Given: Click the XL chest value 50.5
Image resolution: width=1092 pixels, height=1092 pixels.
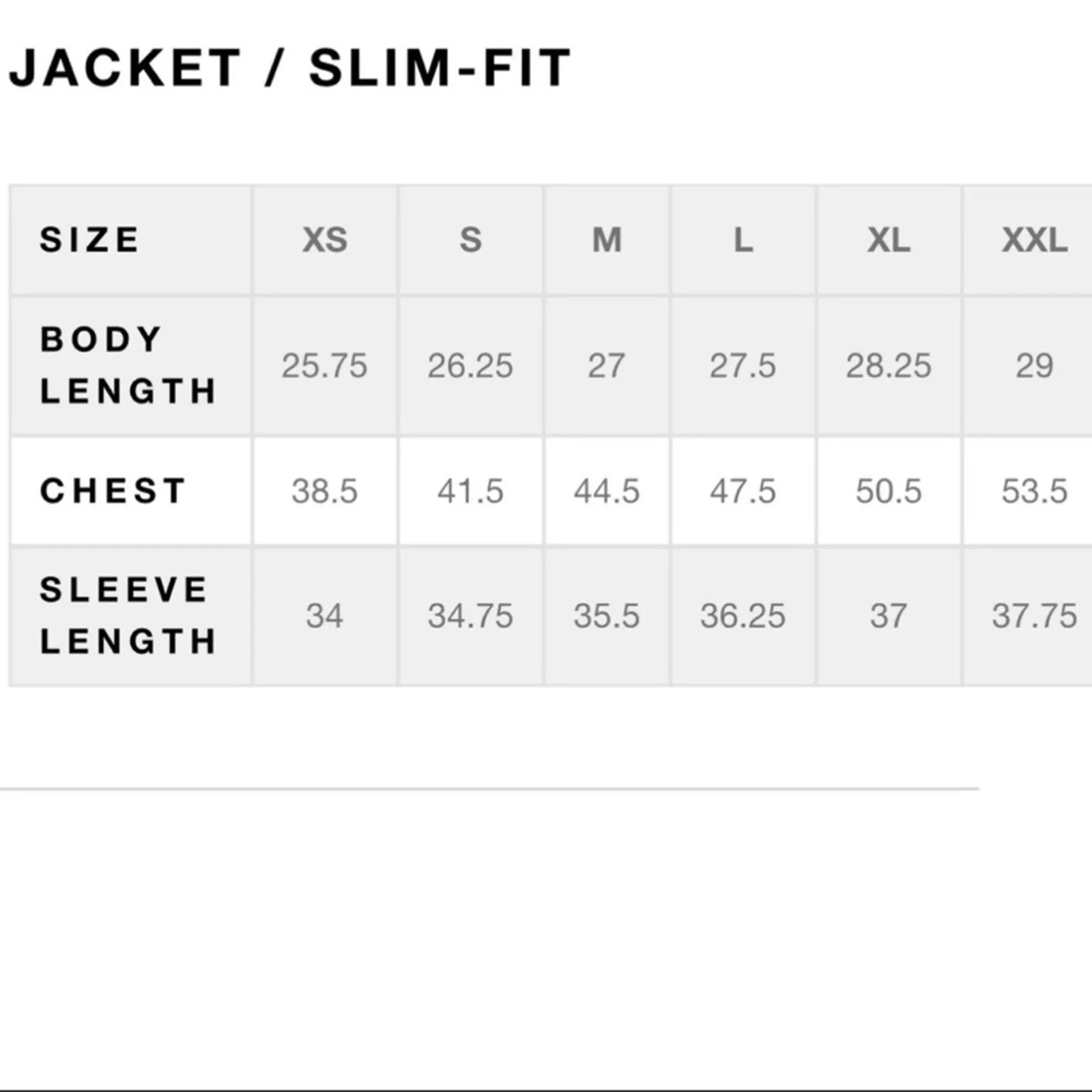Looking at the screenshot, I should click(x=889, y=491).
